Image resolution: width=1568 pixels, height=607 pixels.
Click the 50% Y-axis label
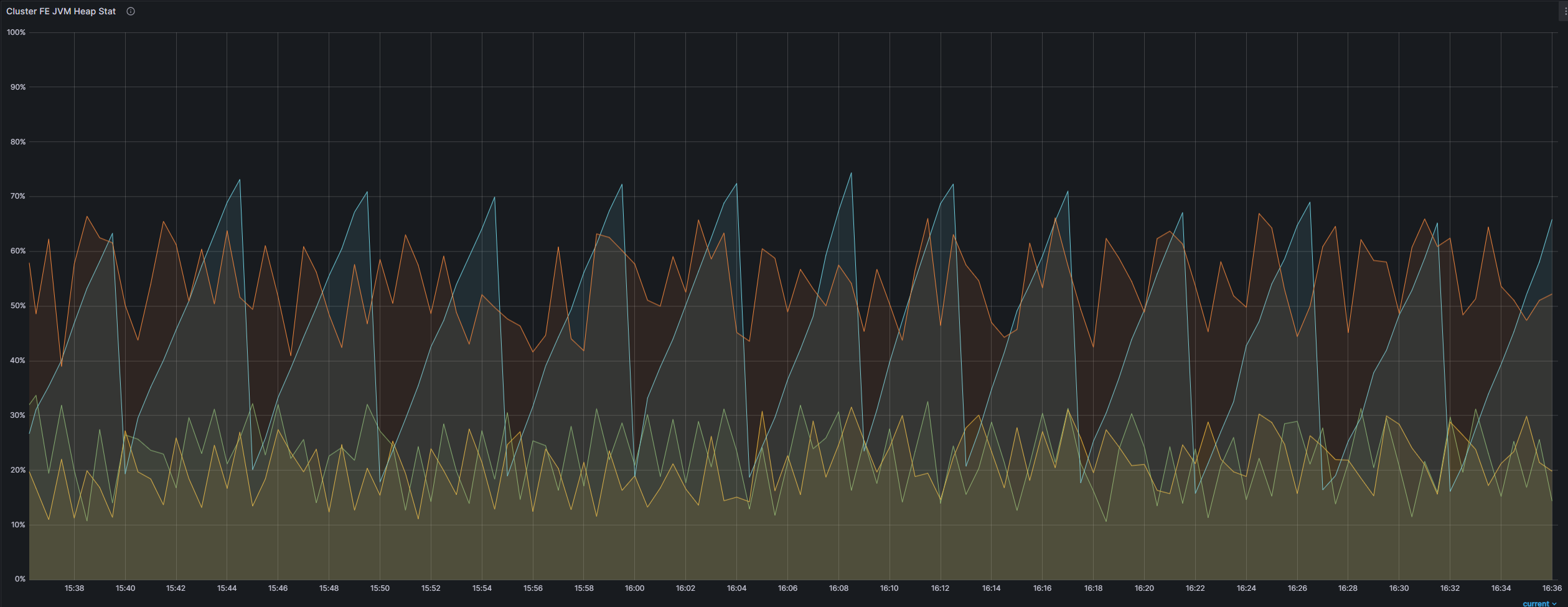(18, 306)
